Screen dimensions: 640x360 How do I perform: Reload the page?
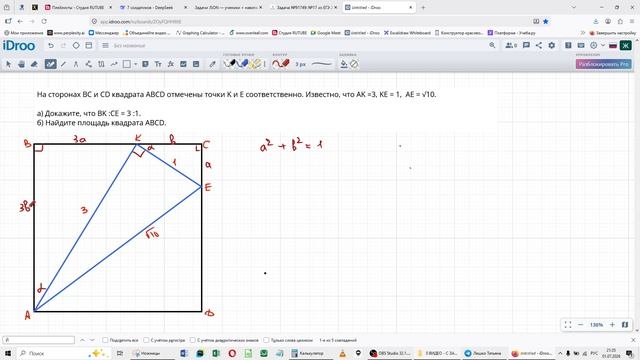44,21
